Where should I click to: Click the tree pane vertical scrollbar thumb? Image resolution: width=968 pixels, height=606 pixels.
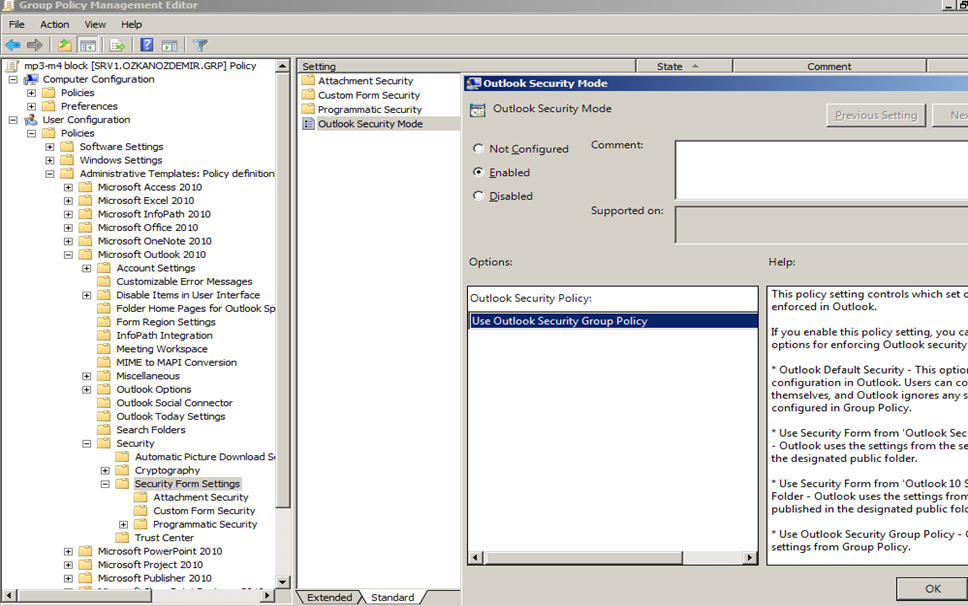[282, 291]
